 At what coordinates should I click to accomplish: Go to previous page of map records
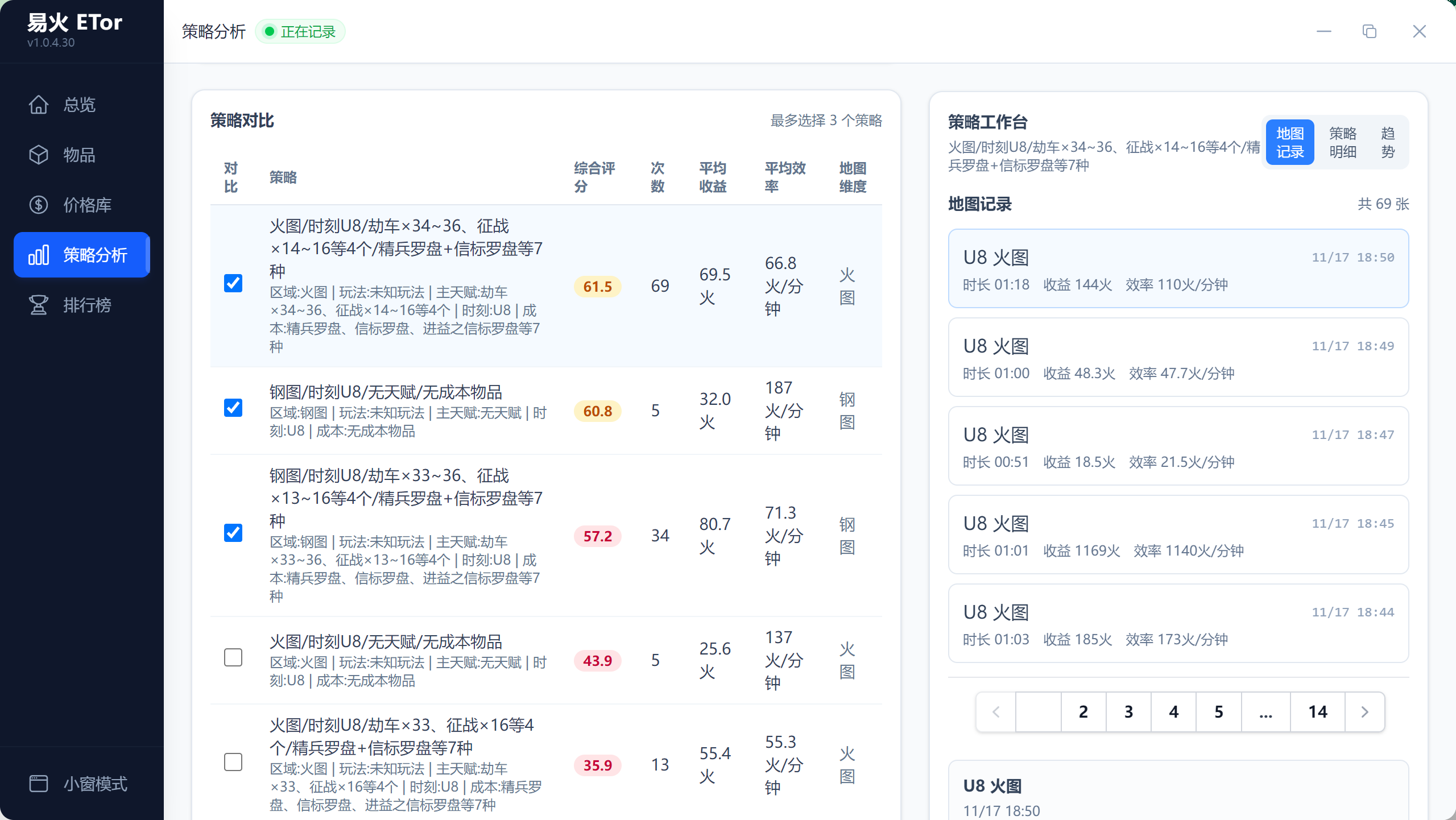coord(996,711)
